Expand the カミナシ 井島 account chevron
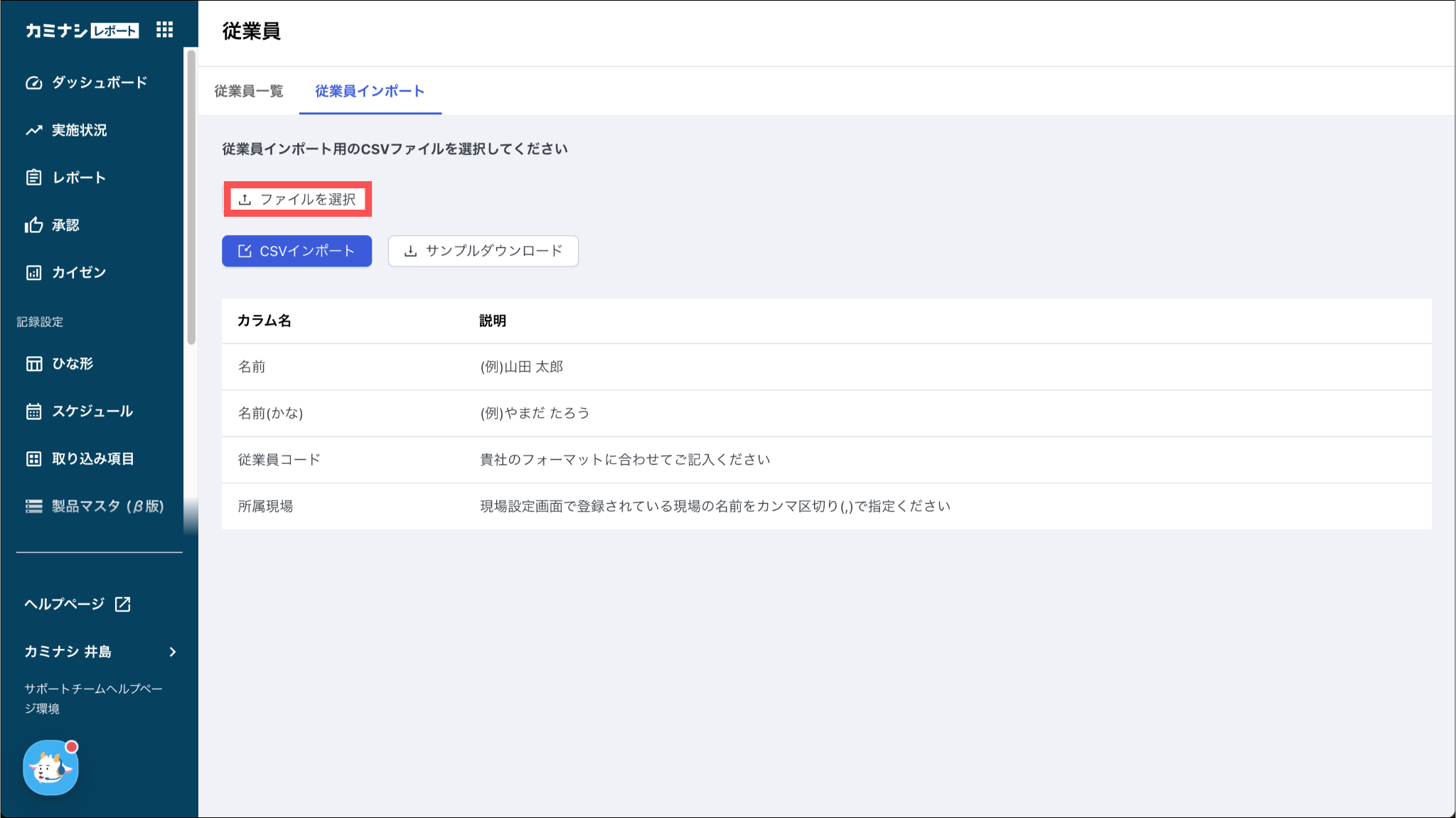Viewport: 1456px width, 818px height. point(172,652)
